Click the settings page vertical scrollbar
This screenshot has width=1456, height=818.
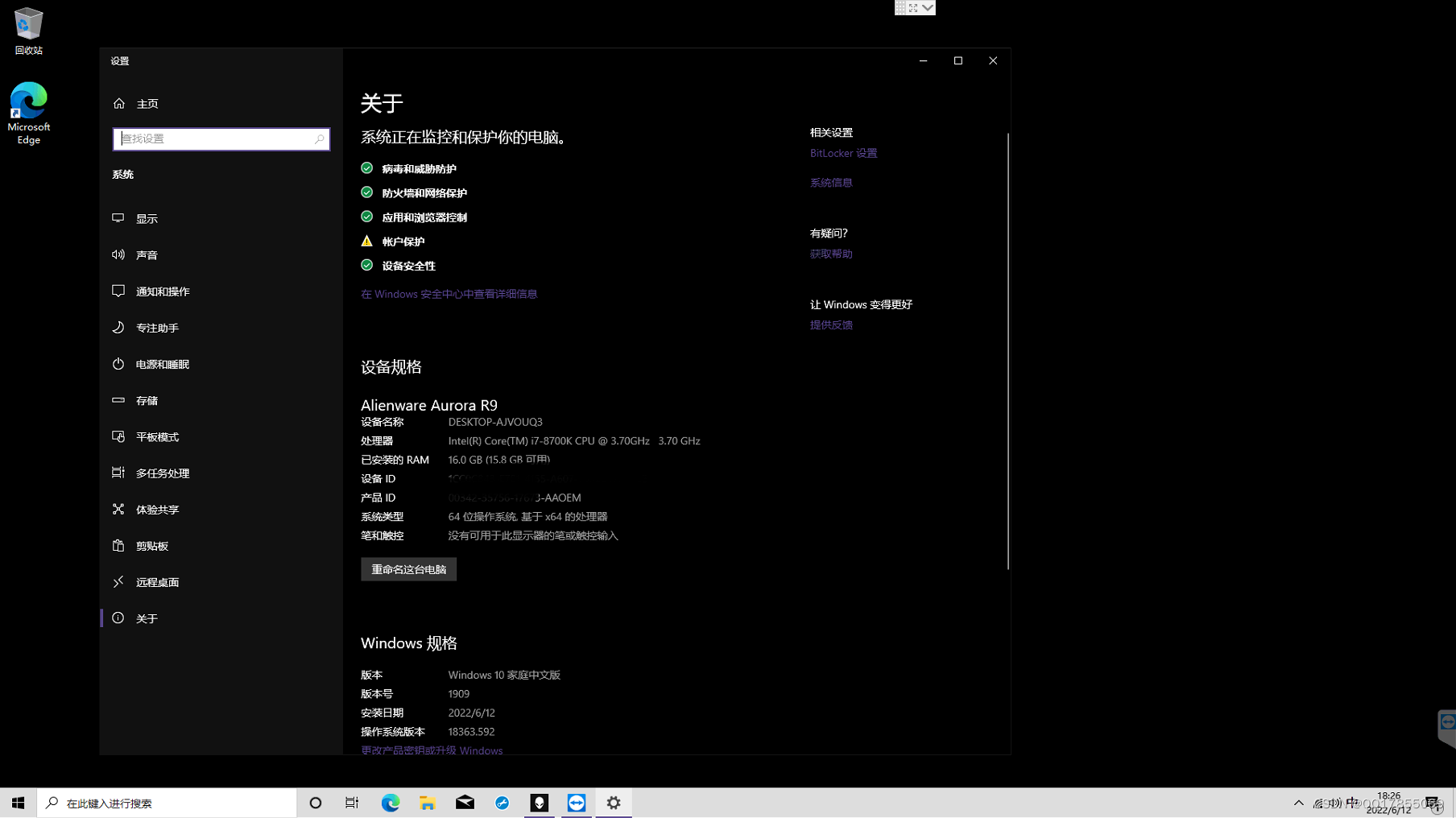[1007, 352]
